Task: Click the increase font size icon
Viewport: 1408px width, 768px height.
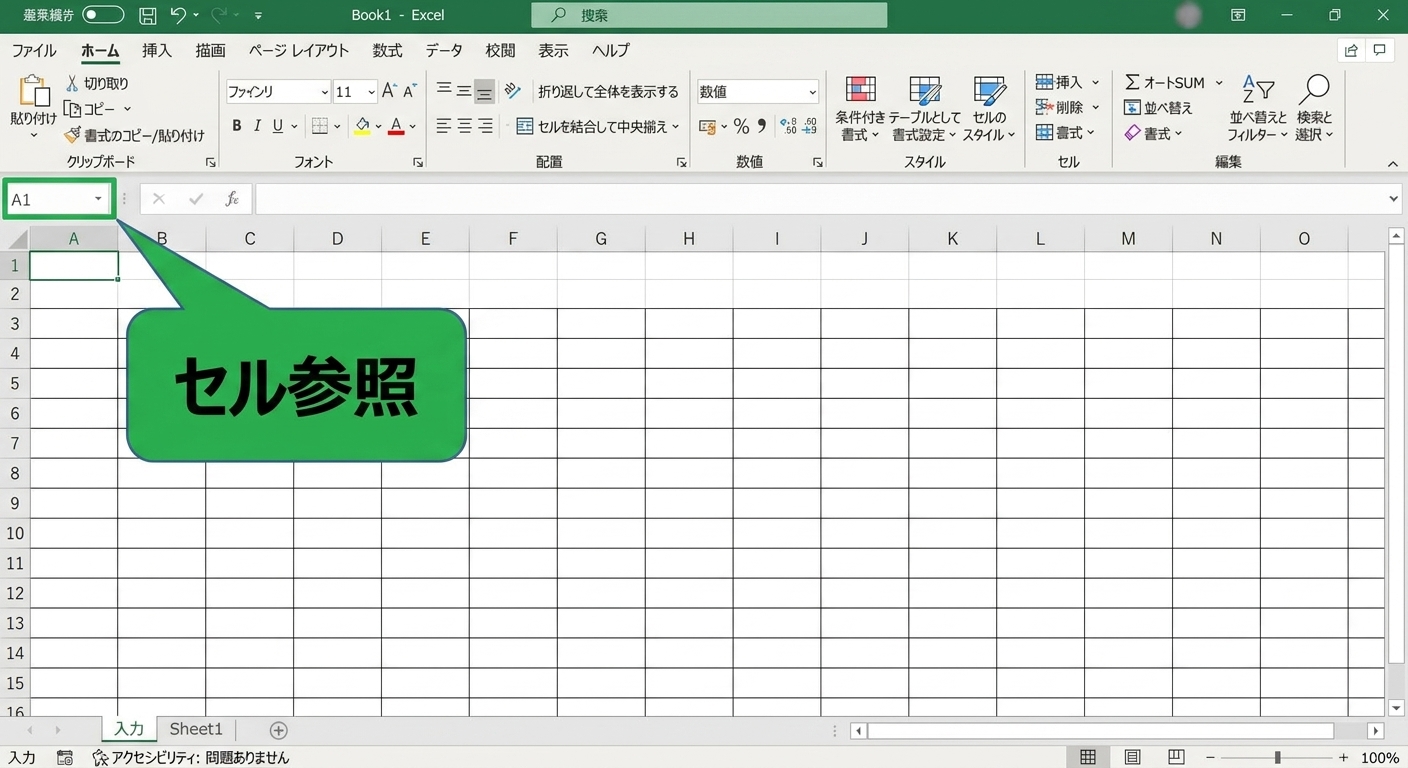Action: [x=390, y=91]
